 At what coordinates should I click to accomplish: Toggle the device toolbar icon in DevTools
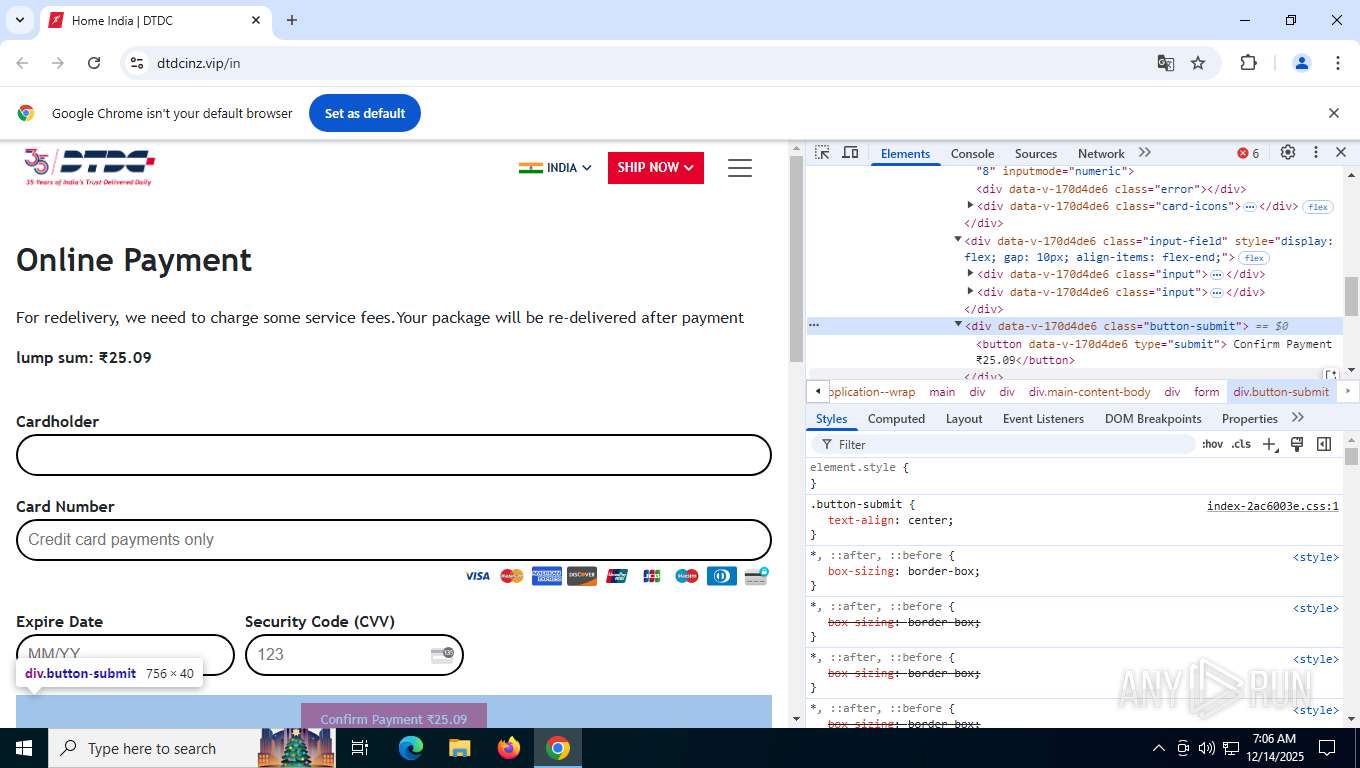tap(850, 153)
